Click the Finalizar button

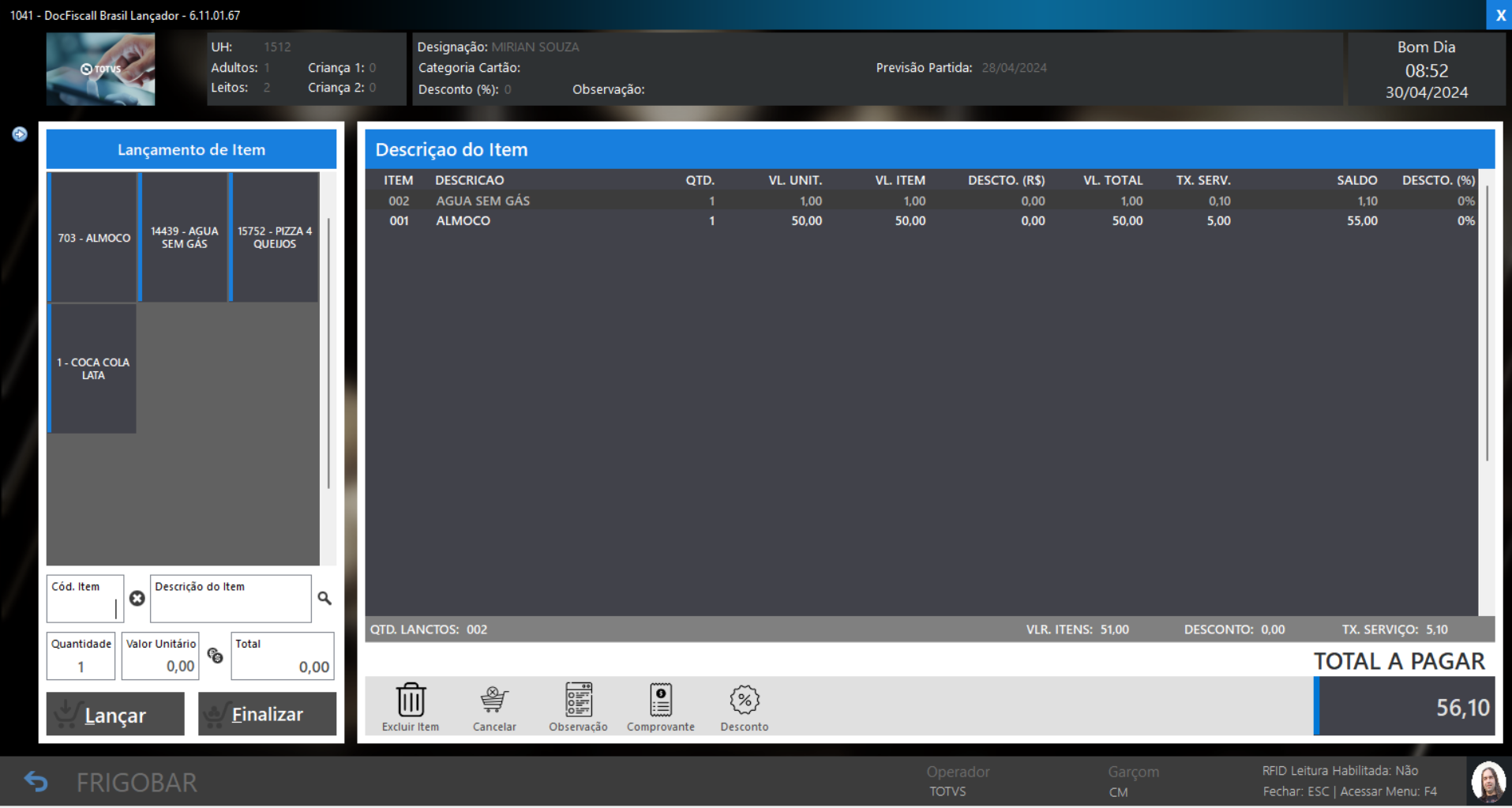(x=267, y=714)
